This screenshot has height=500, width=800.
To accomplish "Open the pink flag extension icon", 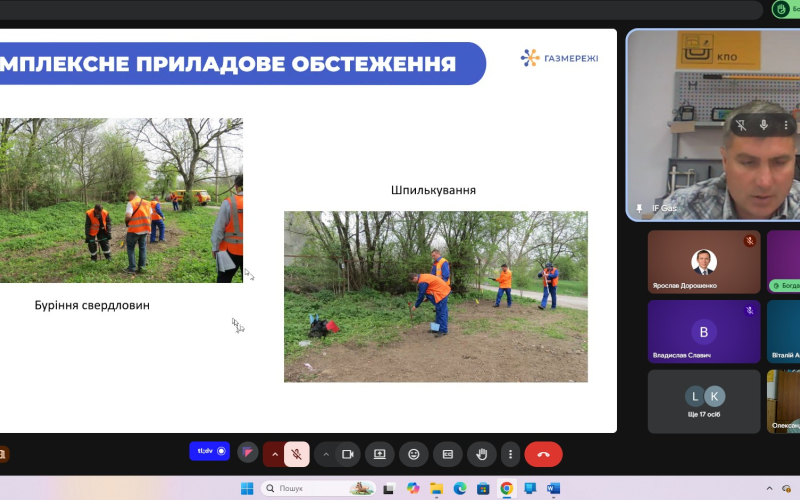I will point(247,453).
